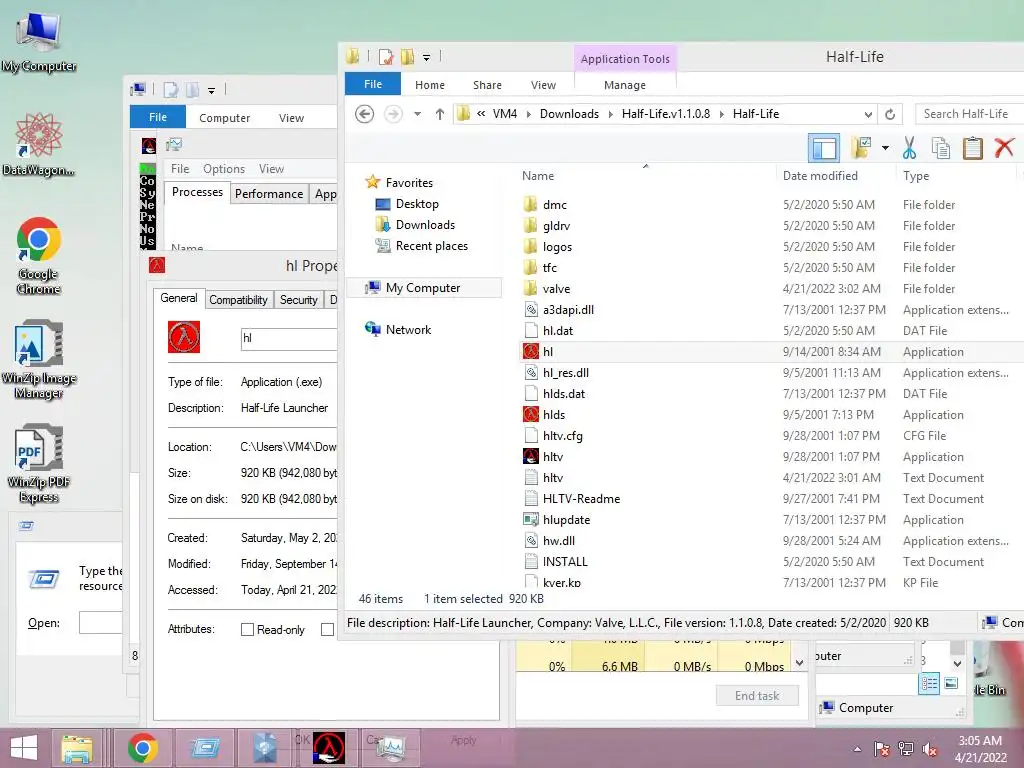Select Recent places under Favorites
This screenshot has width=1024, height=768.
click(x=432, y=246)
